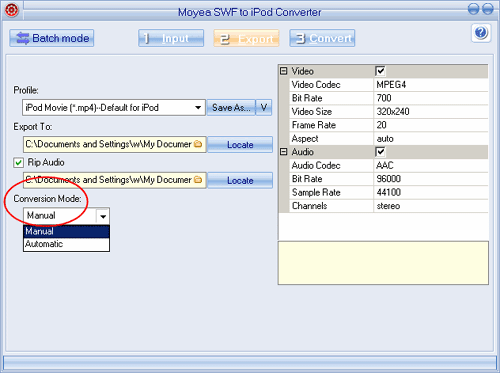Click the first round title bar window button
This screenshot has height=373, width=500.
[473, 9]
